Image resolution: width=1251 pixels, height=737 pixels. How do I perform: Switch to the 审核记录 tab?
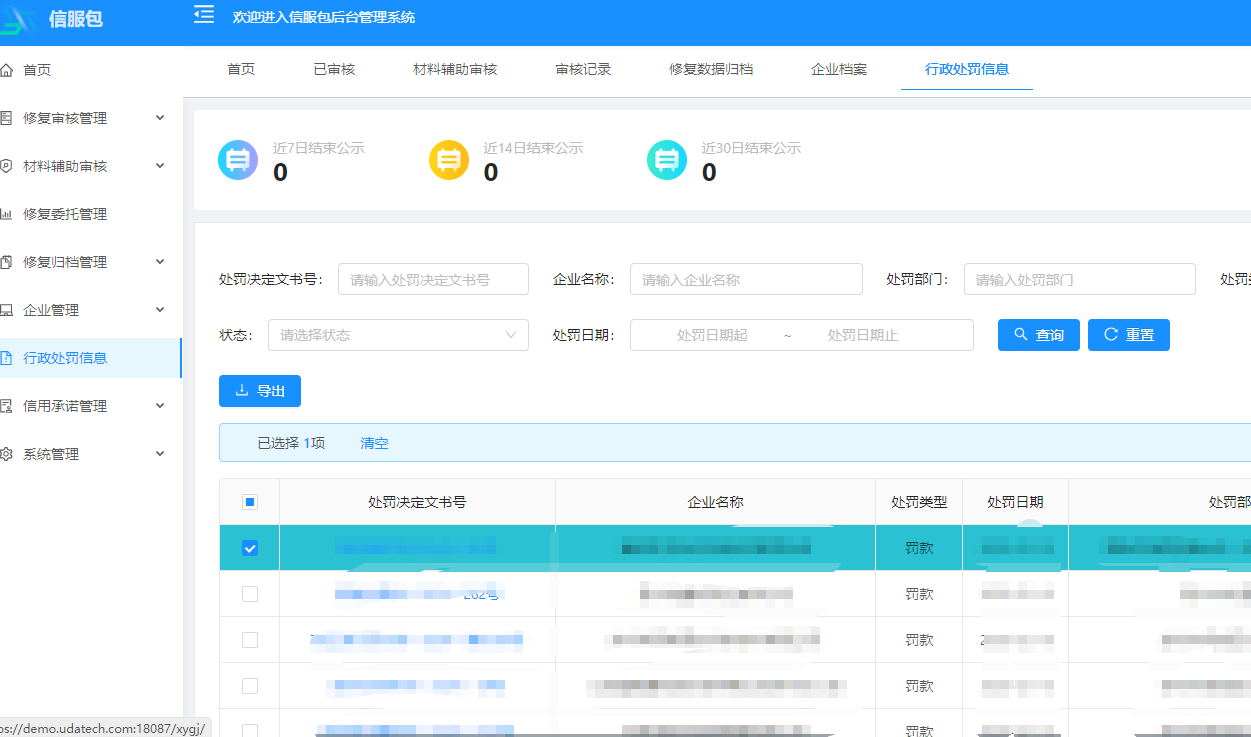click(583, 70)
